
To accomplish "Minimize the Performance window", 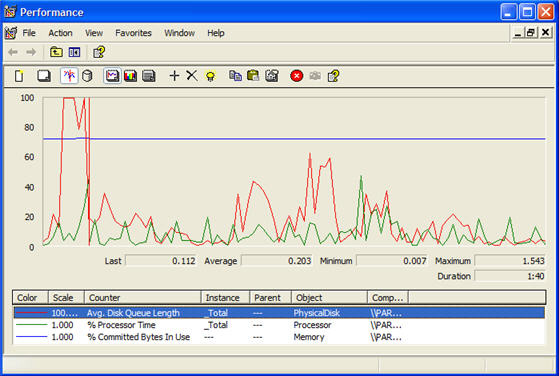I will [x=509, y=12].
